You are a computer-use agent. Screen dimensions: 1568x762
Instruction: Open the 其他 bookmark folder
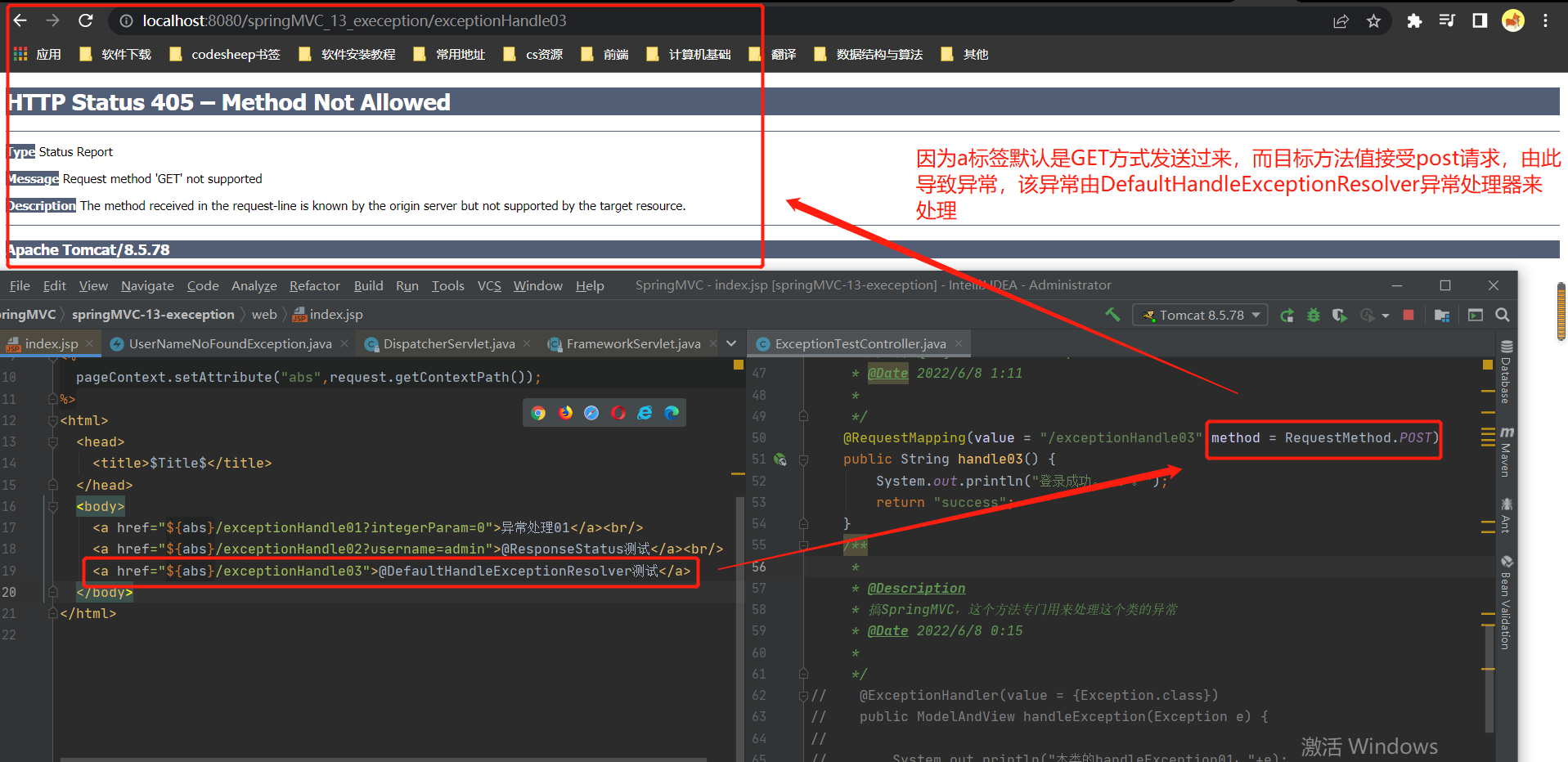(x=965, y=54)
